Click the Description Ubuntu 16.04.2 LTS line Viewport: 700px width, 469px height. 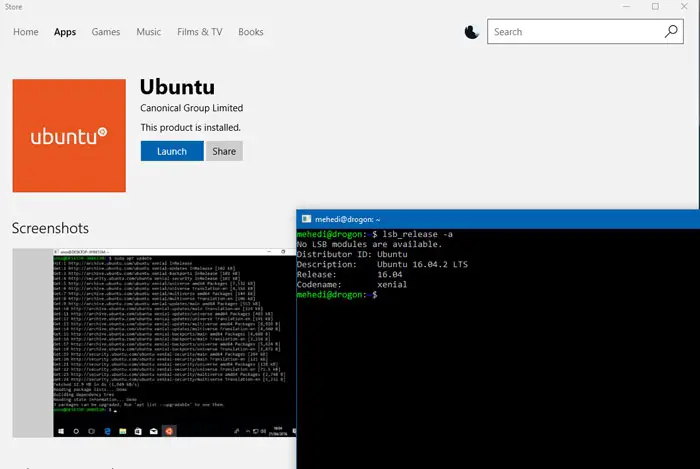(x=382, y=265)
